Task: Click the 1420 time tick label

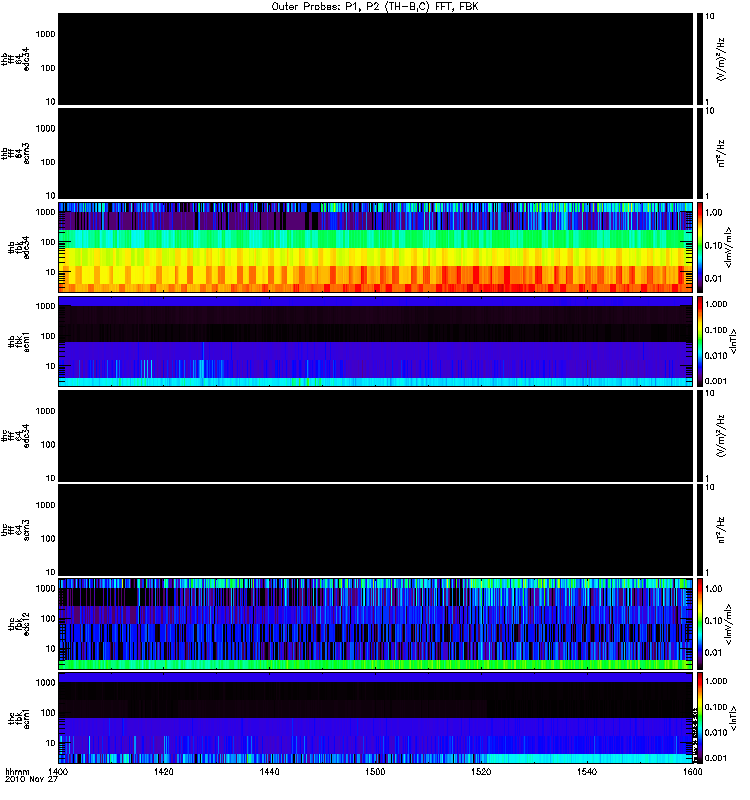Action: (163, 771)
